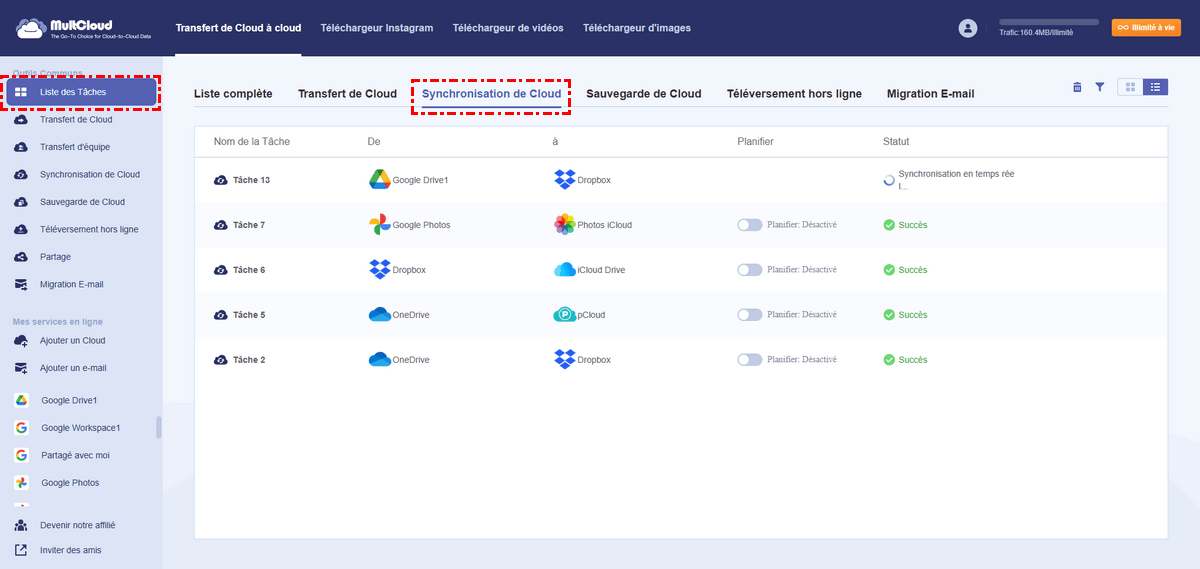Click Ajouter un Cloud in sidebar
This screenshot has height=569, width=1200.
[72, 341]
